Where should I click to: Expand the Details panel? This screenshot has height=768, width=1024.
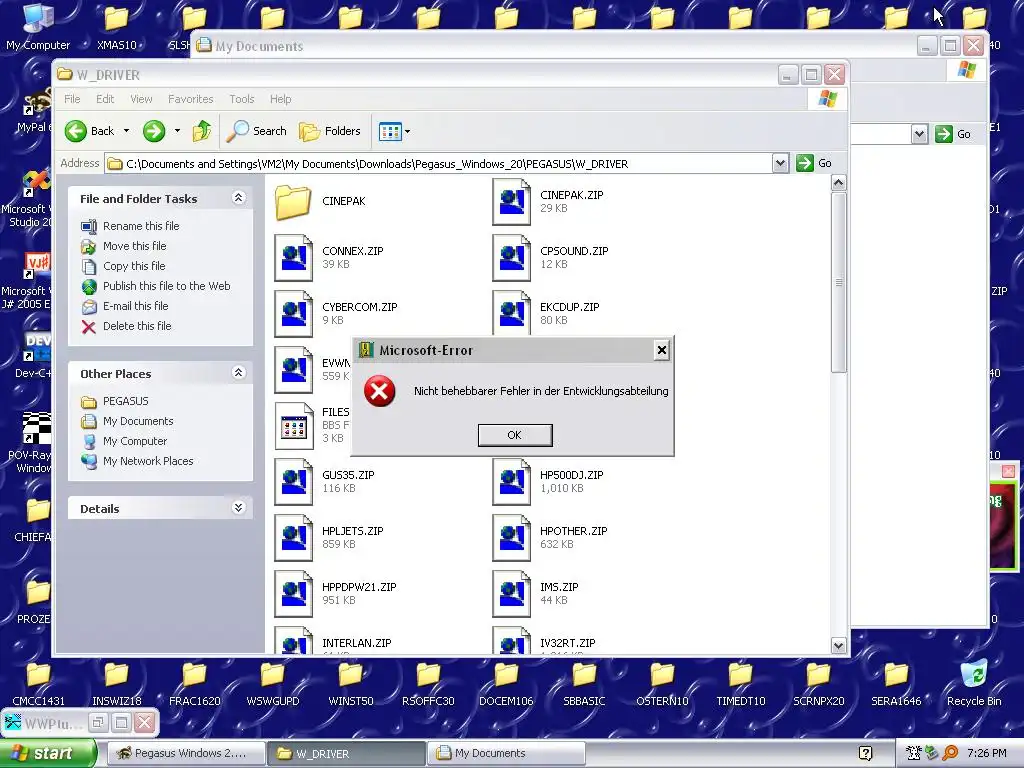pos(238,508)
